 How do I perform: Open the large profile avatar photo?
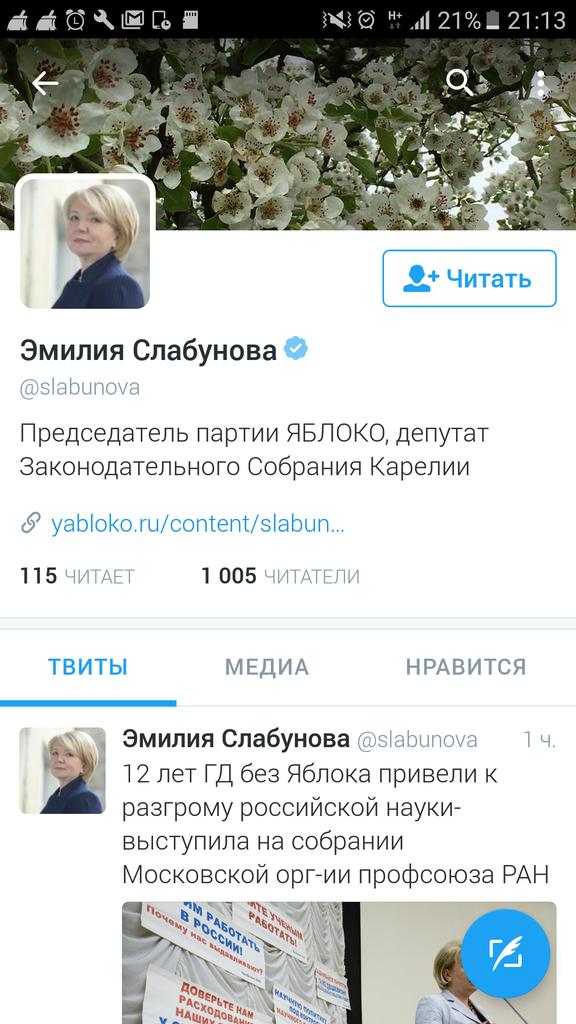click(x=85, y=243)
